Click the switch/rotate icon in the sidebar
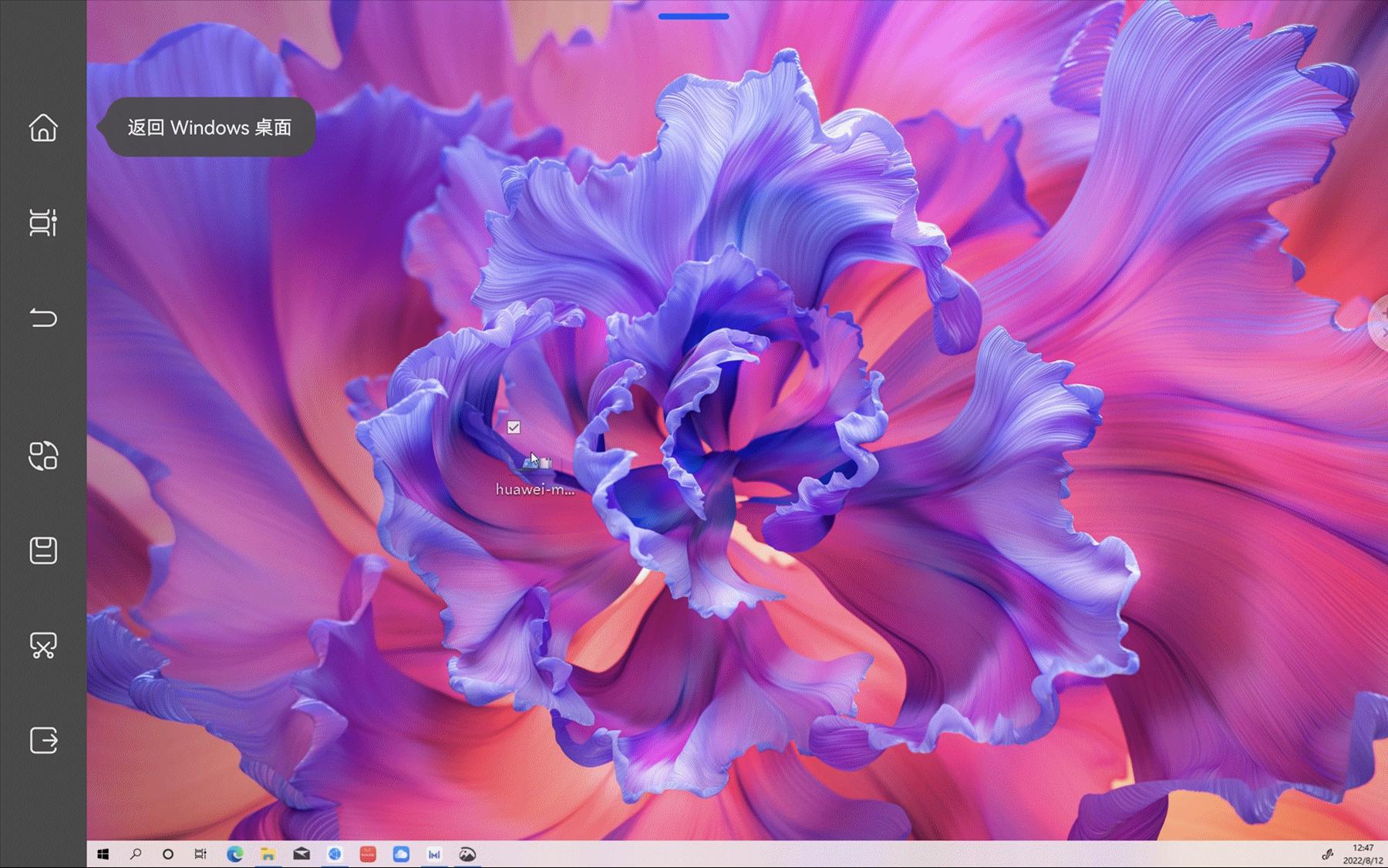The height and width of the screenshot is (868, 1388). (43, 456)
